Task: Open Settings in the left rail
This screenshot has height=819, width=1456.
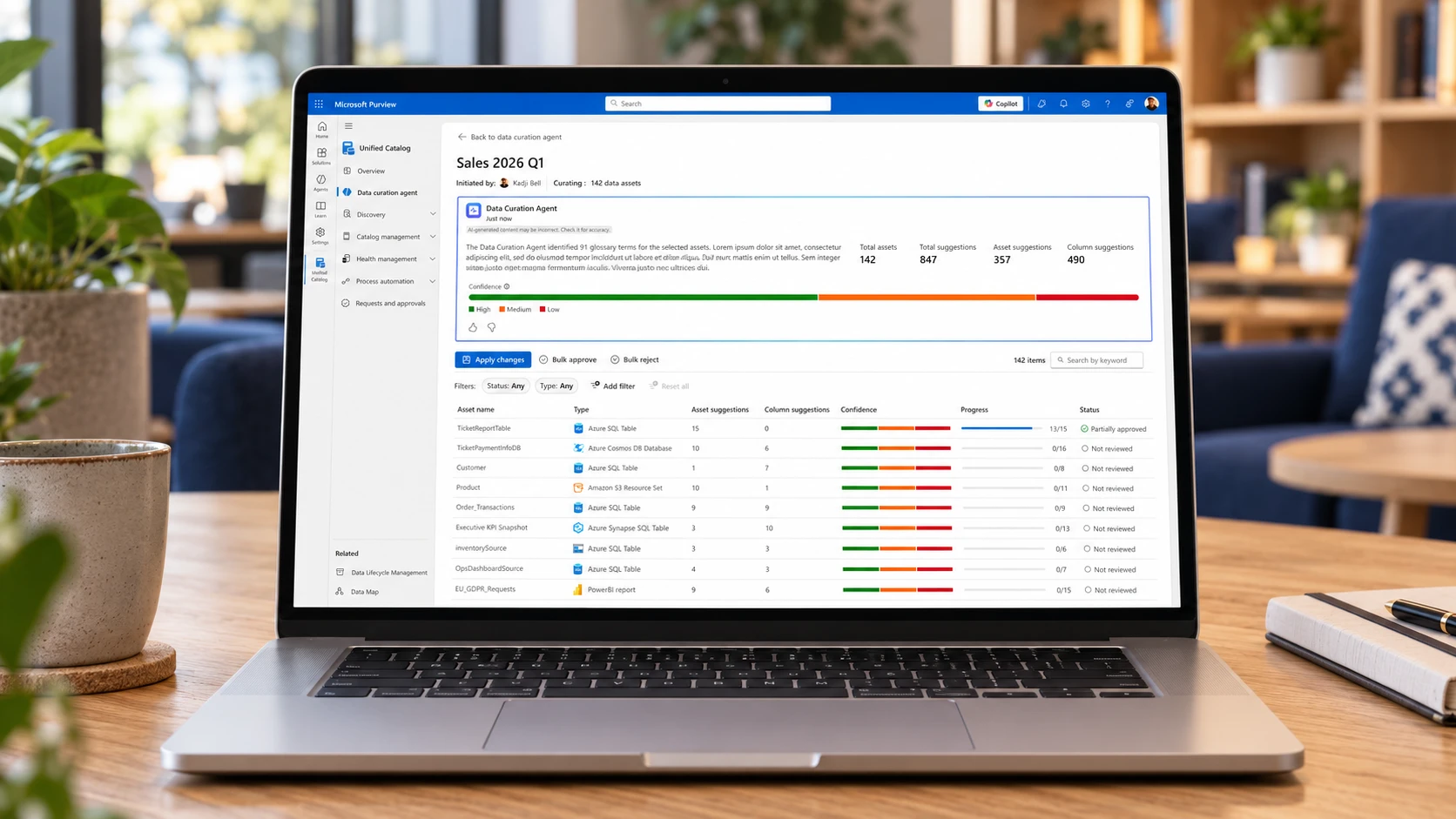Action: [x=320, y=236]
